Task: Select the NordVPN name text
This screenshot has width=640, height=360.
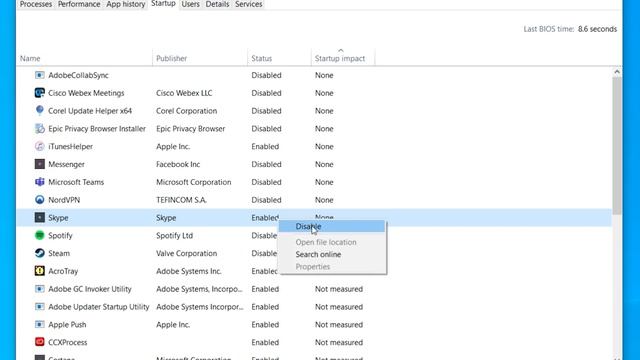Action: click(64, 200)
